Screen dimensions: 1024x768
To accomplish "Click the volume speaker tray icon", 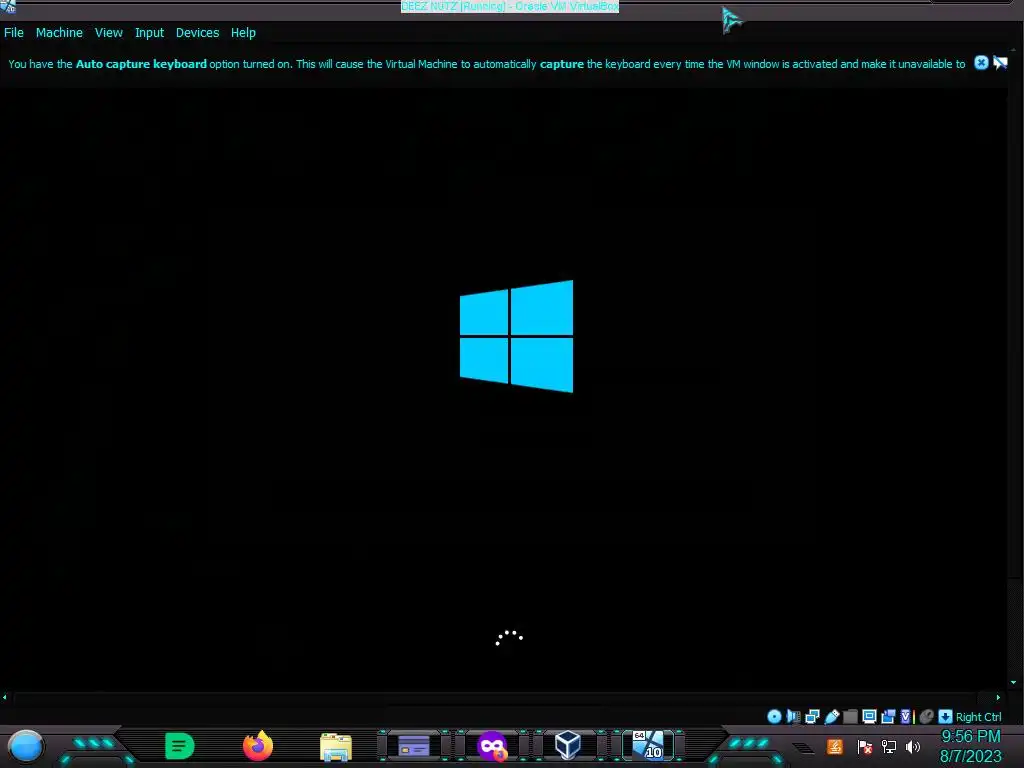I will coord(913,746).
